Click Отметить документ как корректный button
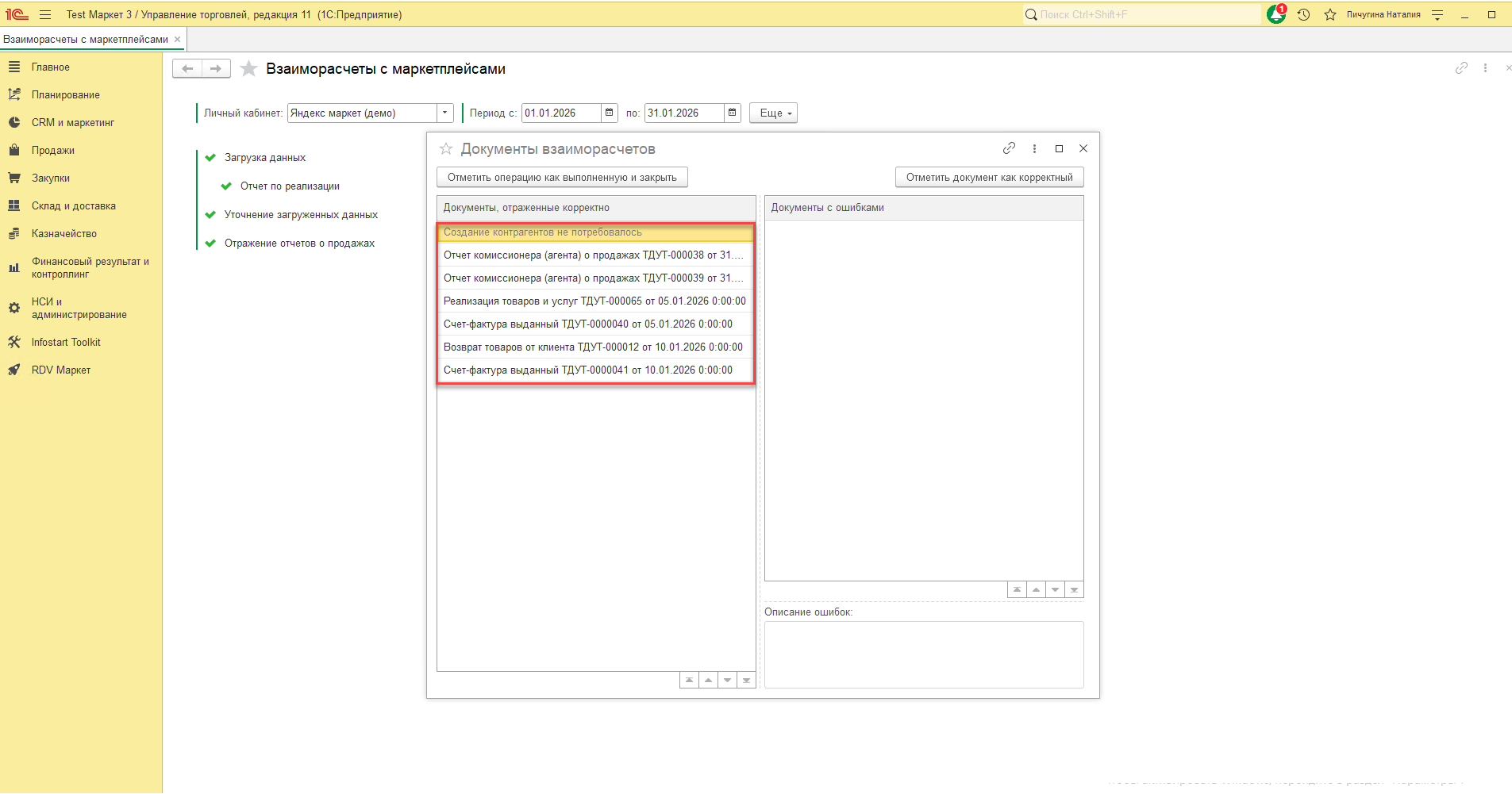This screenshot has width=1512, height=794. 989,178
